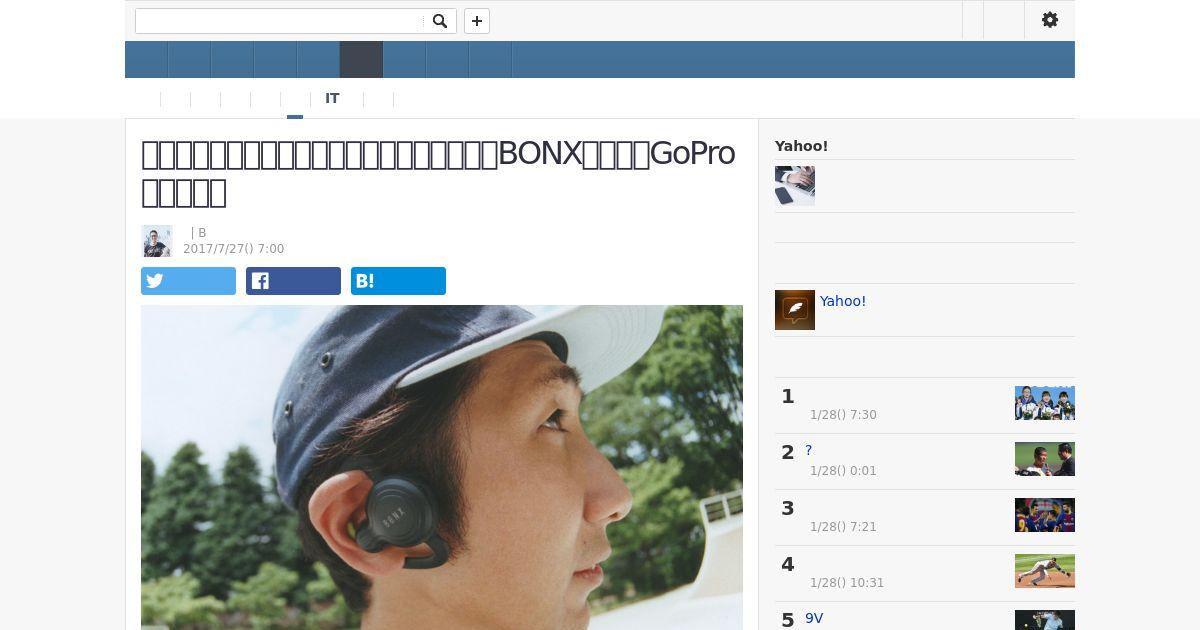Viewport: 1200px width, 630px height.
Task: Click the plus button beside search
Action: coord(477,21)
